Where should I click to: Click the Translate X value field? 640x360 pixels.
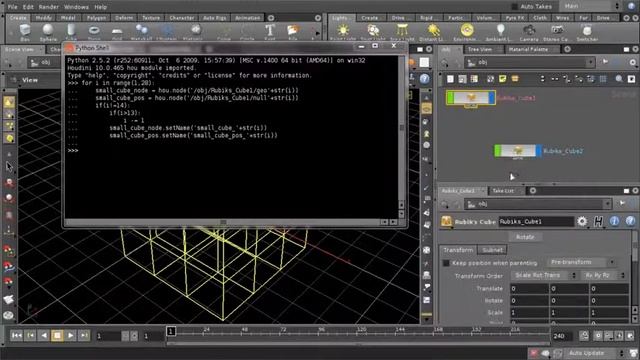[x=529, y=288]
